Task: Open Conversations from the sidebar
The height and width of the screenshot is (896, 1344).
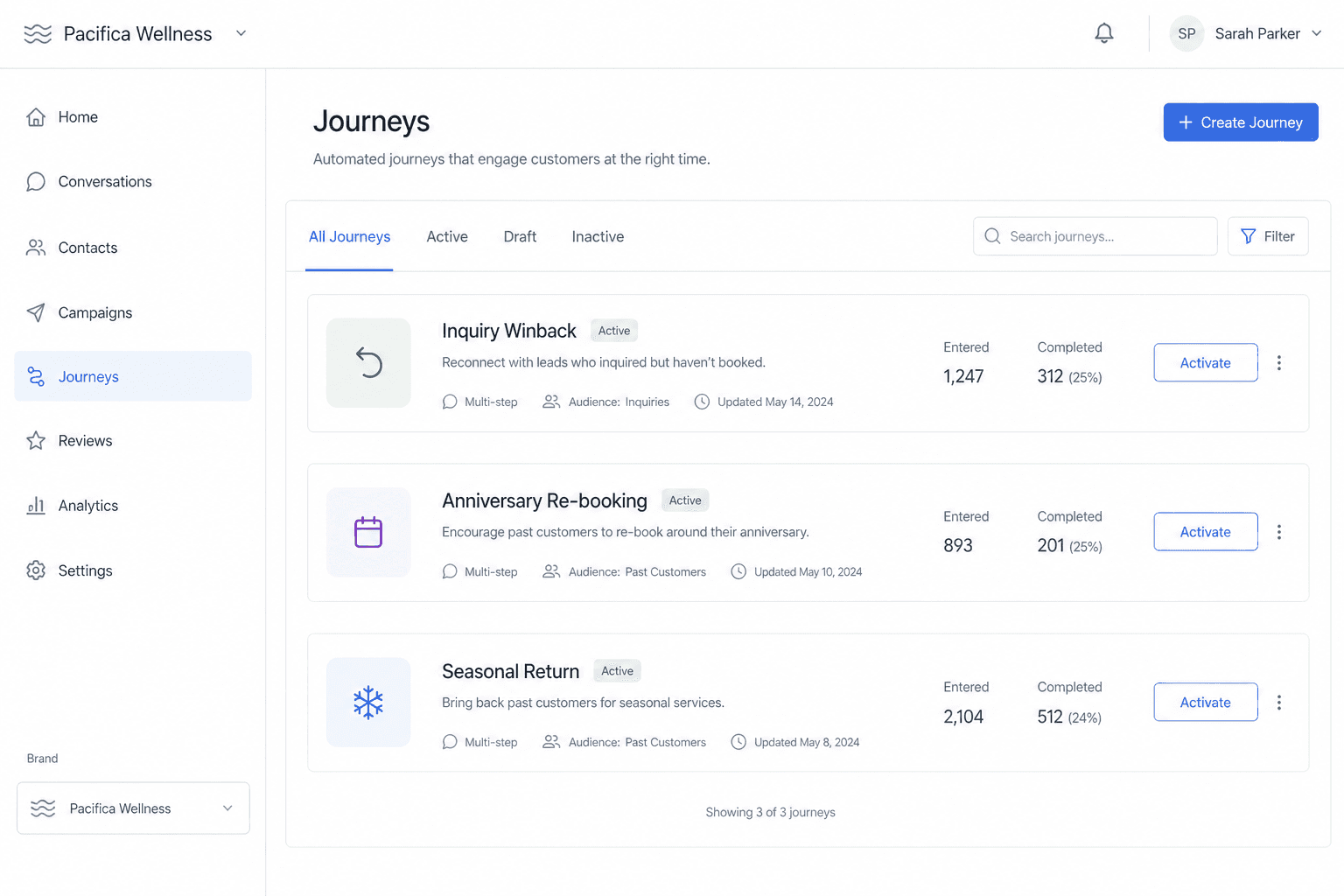Action: [x=133, y=181]
